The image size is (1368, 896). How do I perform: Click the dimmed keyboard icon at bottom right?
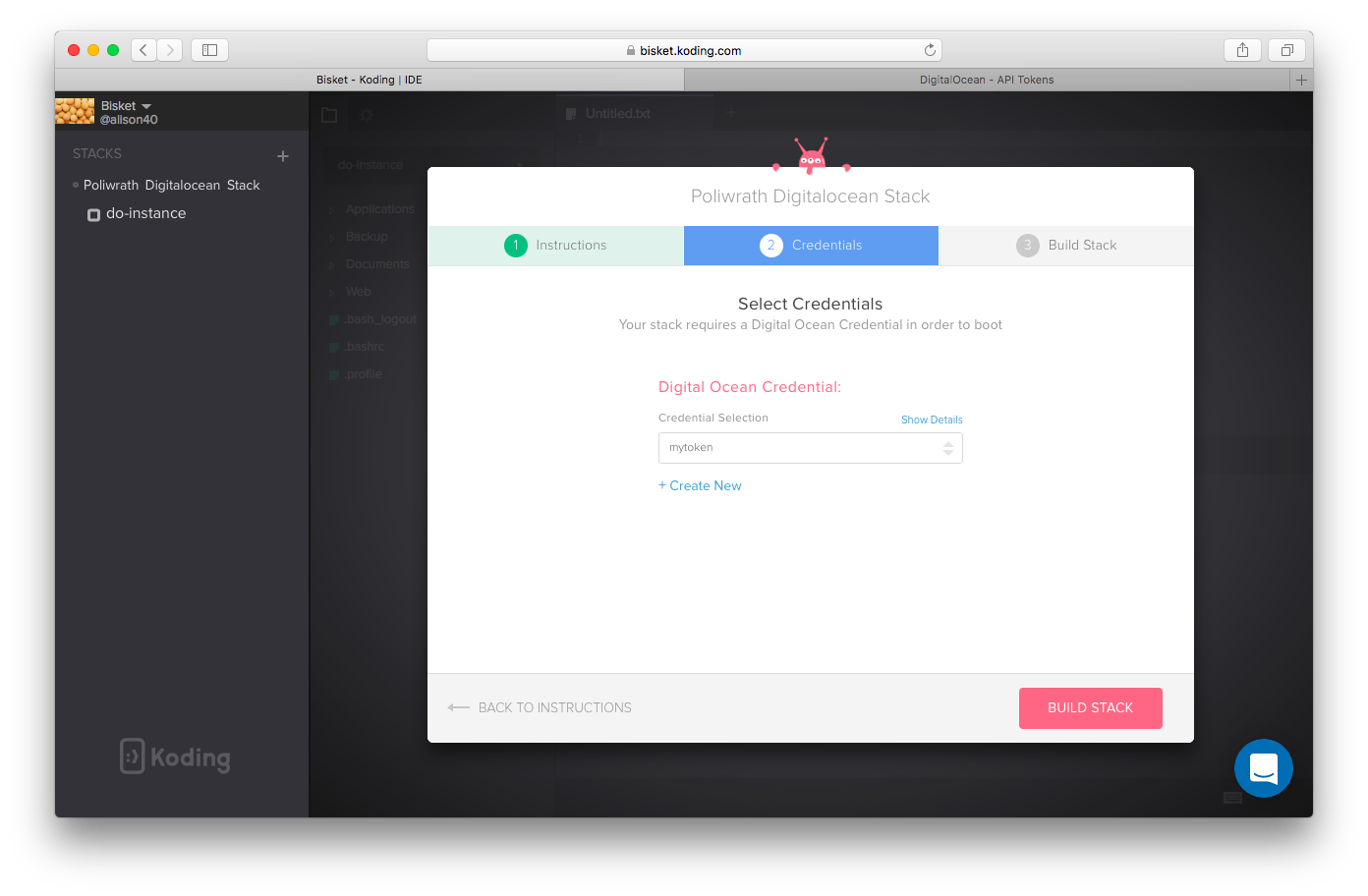(x=1232, y=798)
